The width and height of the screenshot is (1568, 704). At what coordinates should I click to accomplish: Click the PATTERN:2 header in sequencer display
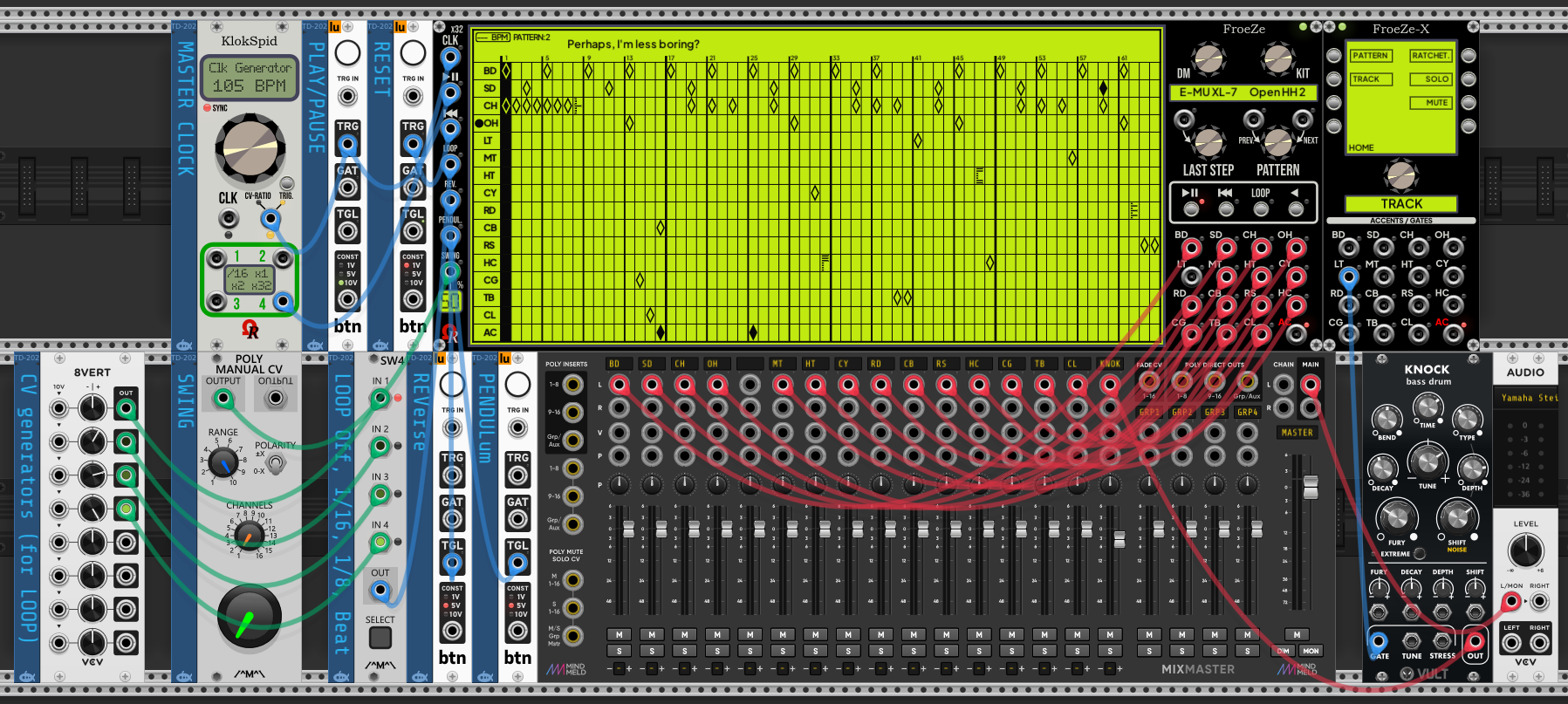click(x=532, y=38)
